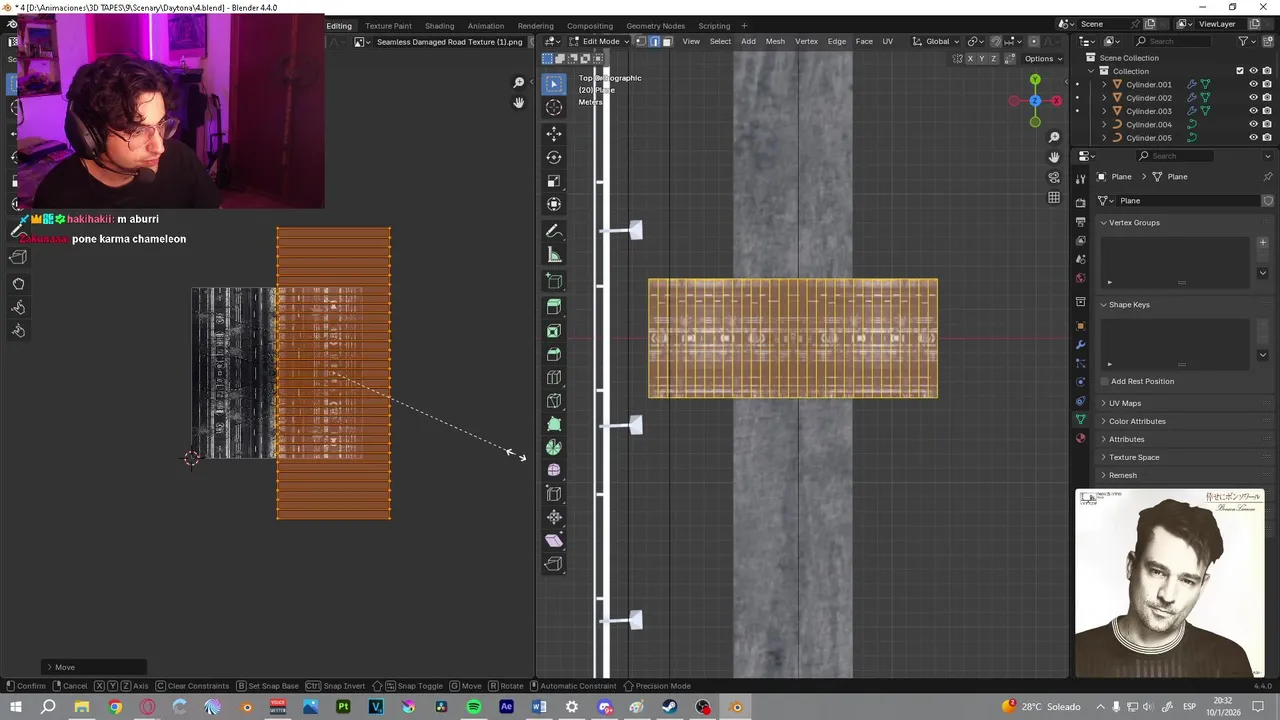Activate the Extrude Region tool
The image size is (1280, 720).
554,307
